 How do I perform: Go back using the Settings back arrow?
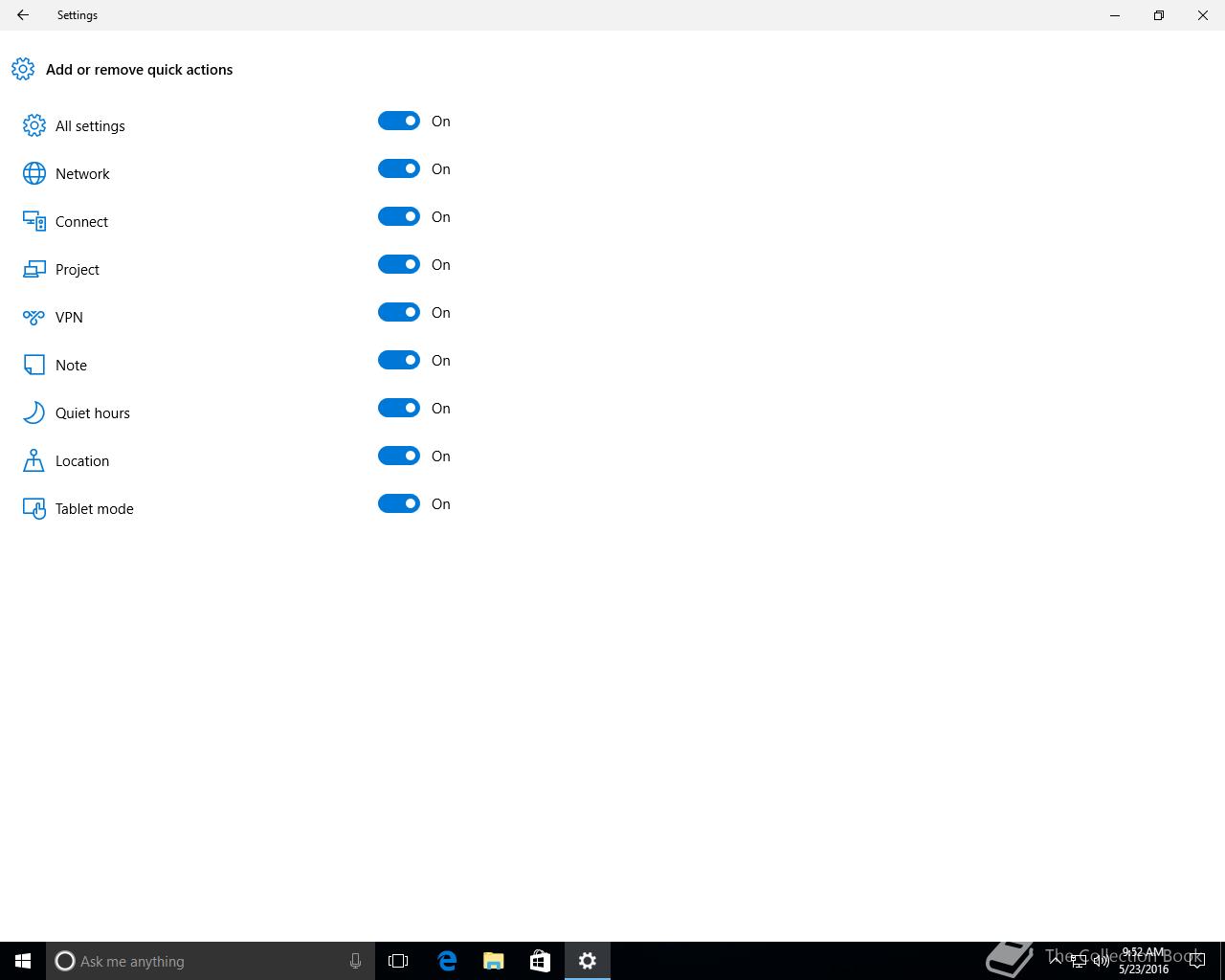pyautogui.click(x=23, y=15)
